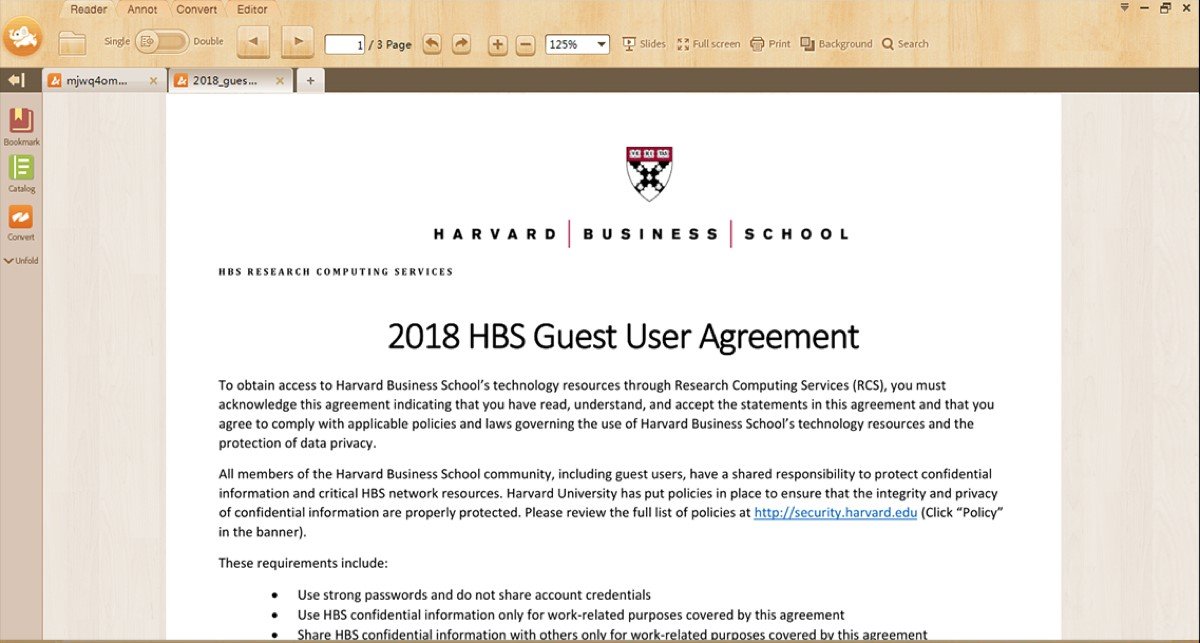
Task: Zoom out with the minus button
Action: click(525, 44)
